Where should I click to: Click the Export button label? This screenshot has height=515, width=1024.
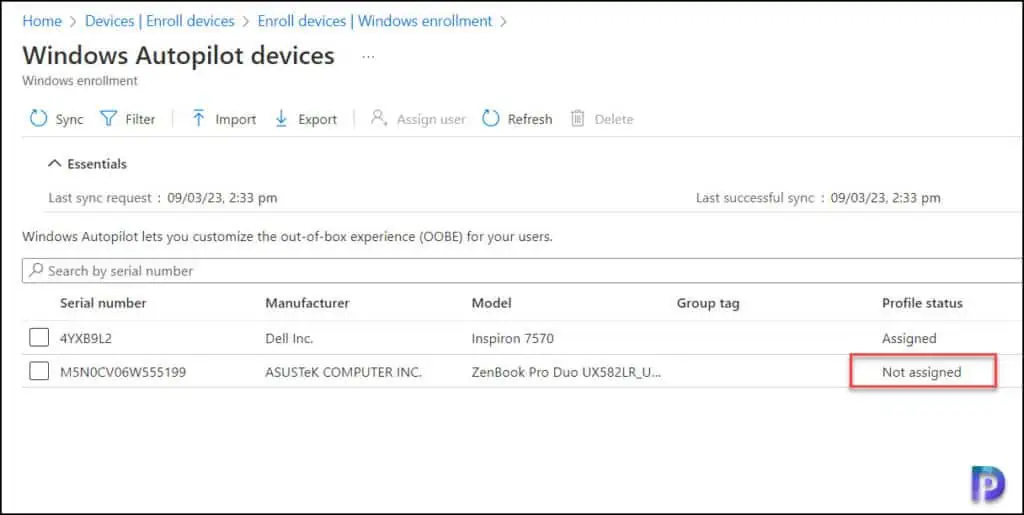point(317,119)
